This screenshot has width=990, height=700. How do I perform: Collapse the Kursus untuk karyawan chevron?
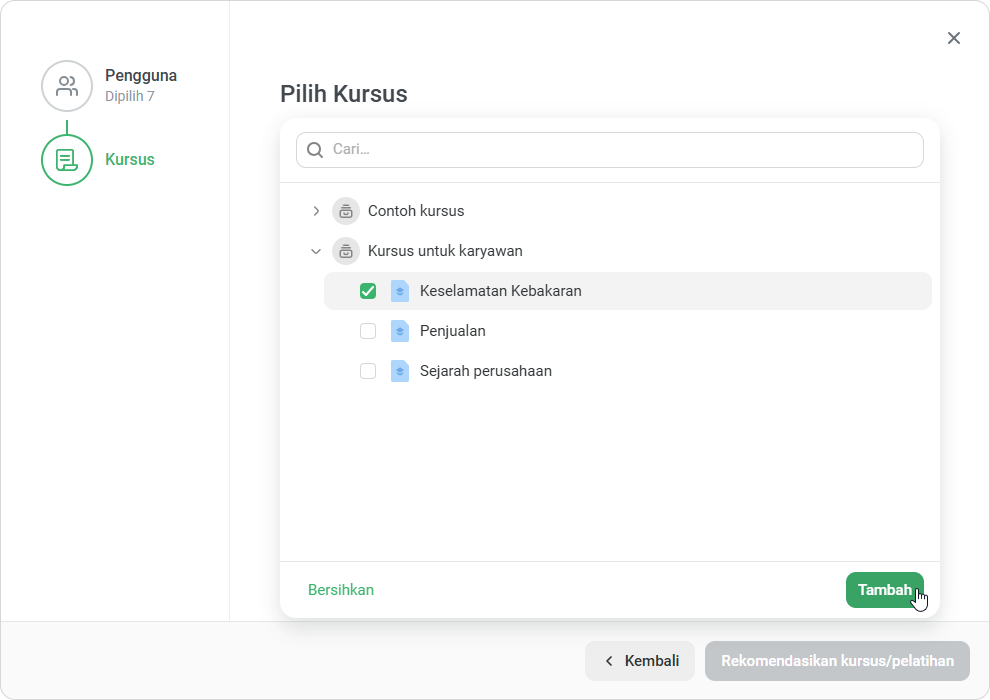(316, 251)
